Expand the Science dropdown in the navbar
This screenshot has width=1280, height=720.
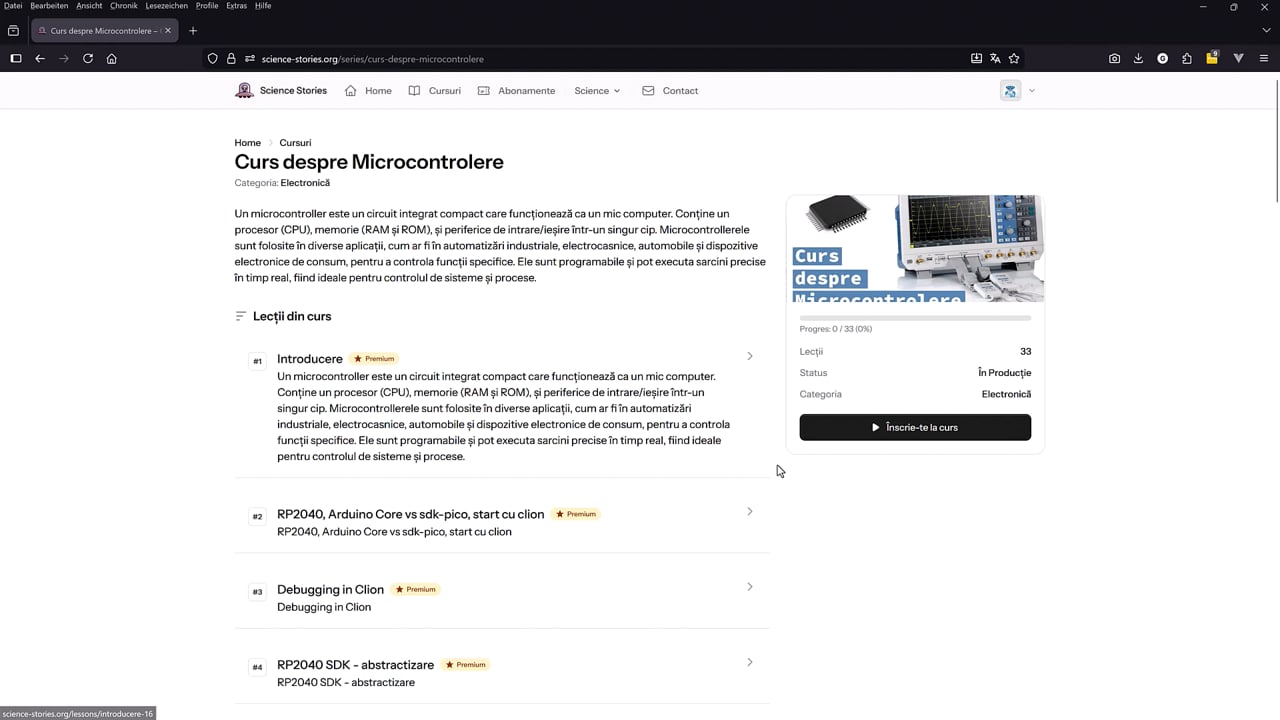pyautogui.click(x=597, y=91)
